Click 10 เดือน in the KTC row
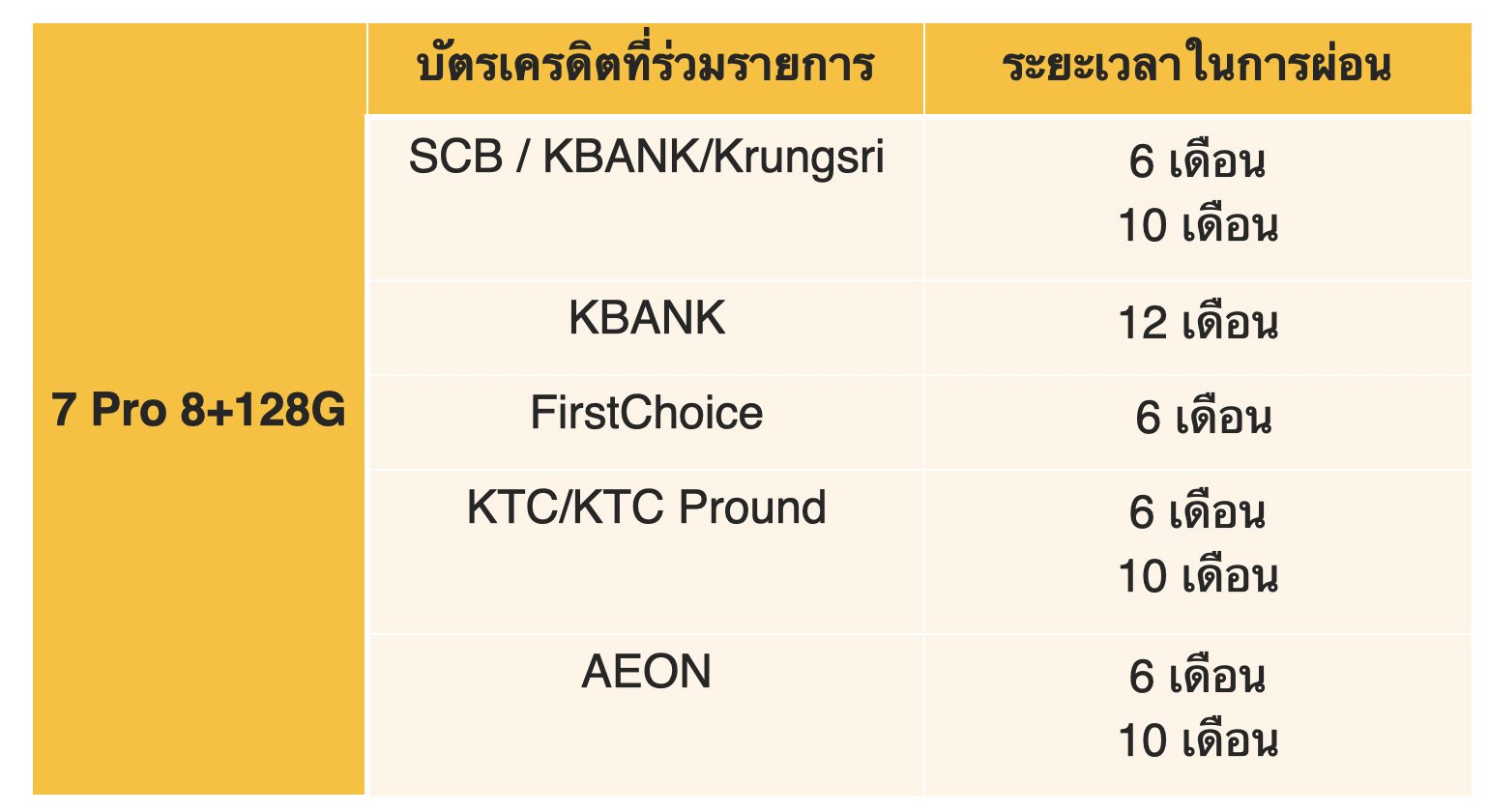1489x812 pixels. coord(1197,577)
